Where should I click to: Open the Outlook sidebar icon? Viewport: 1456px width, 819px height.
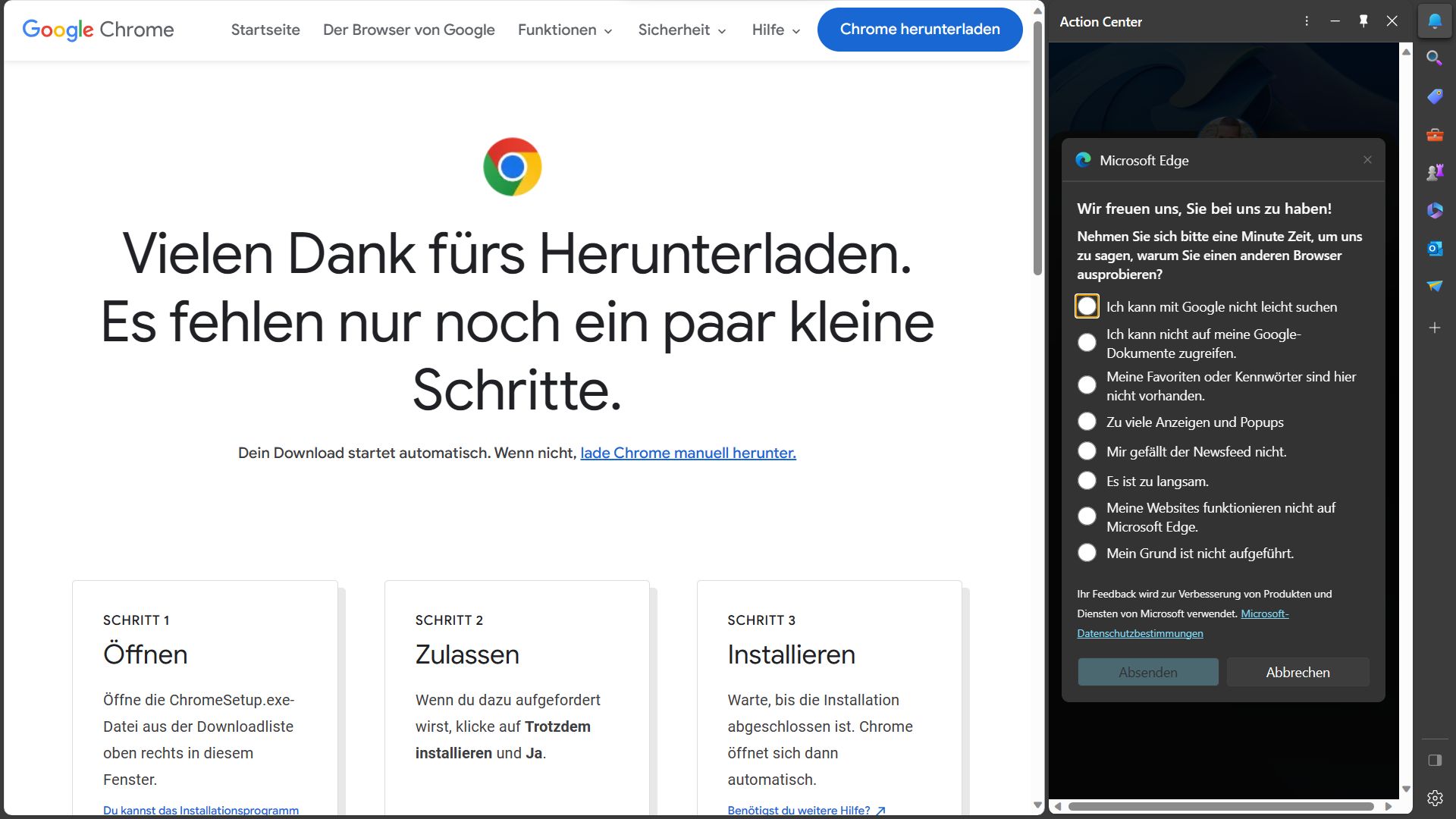point(1434,248)
